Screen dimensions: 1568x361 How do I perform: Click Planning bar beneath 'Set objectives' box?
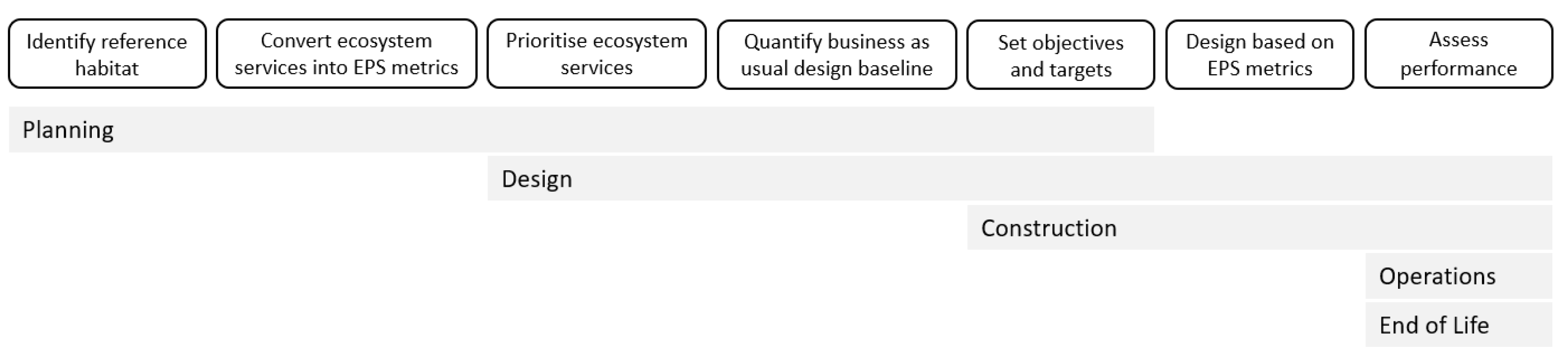click(1060, 130)
